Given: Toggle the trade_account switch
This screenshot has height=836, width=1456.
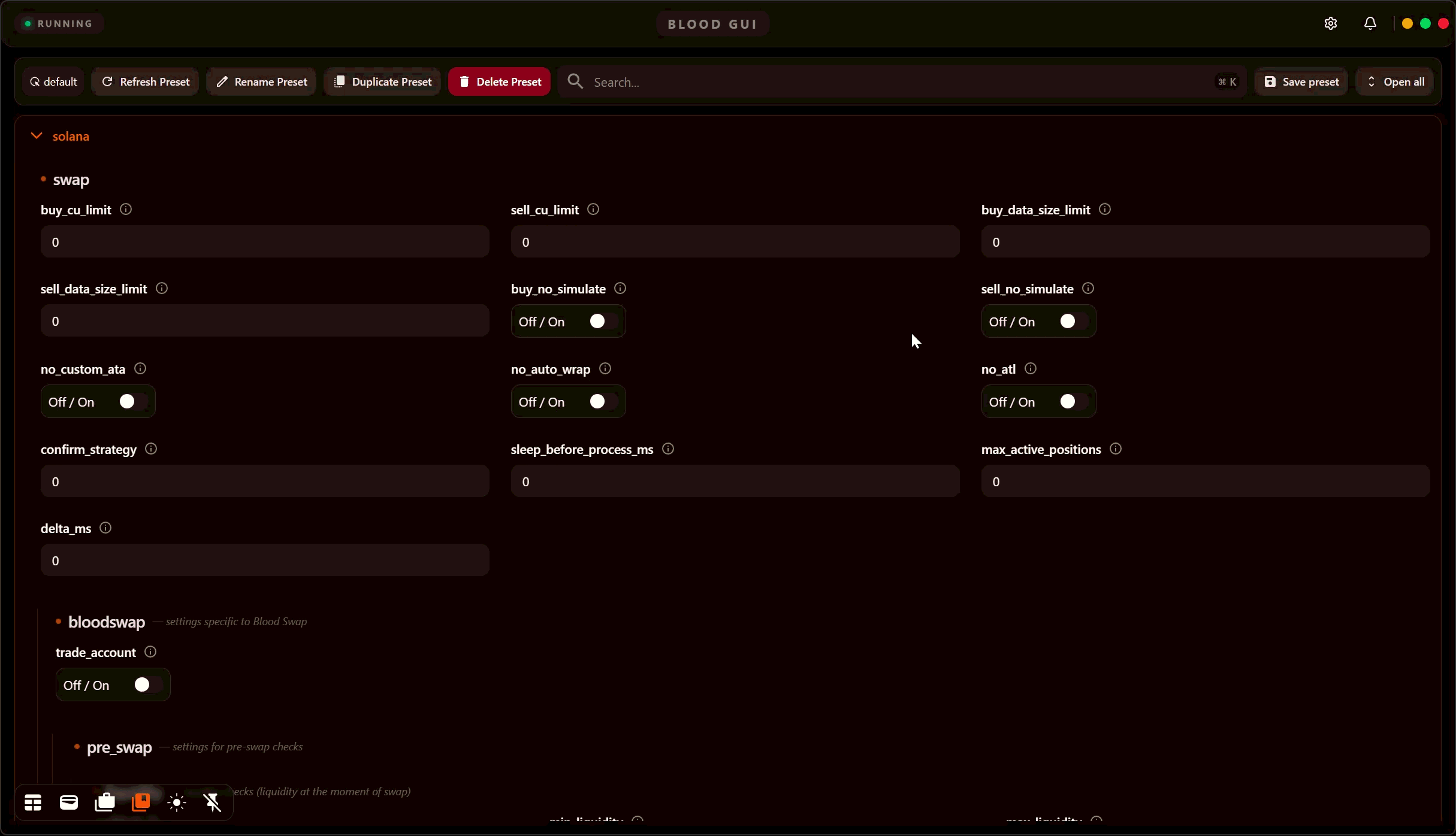Looking at the screenshot, I should pyautogui.click(x=147, y=685).
